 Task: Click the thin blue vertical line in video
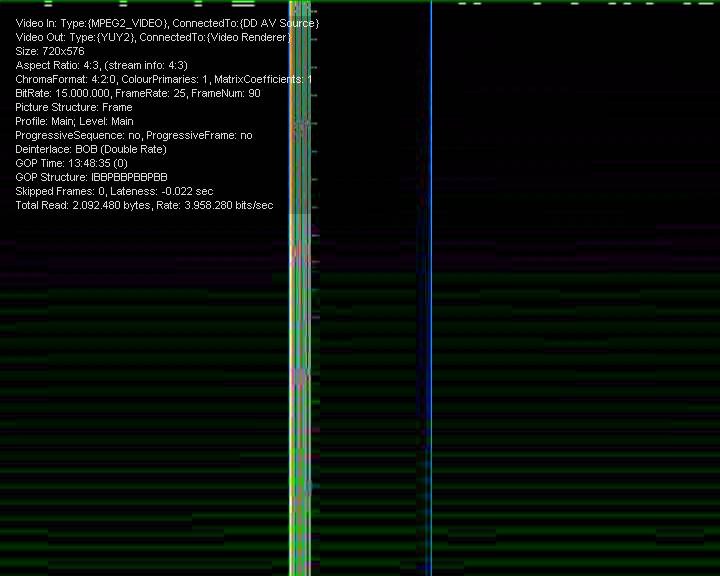431,300
